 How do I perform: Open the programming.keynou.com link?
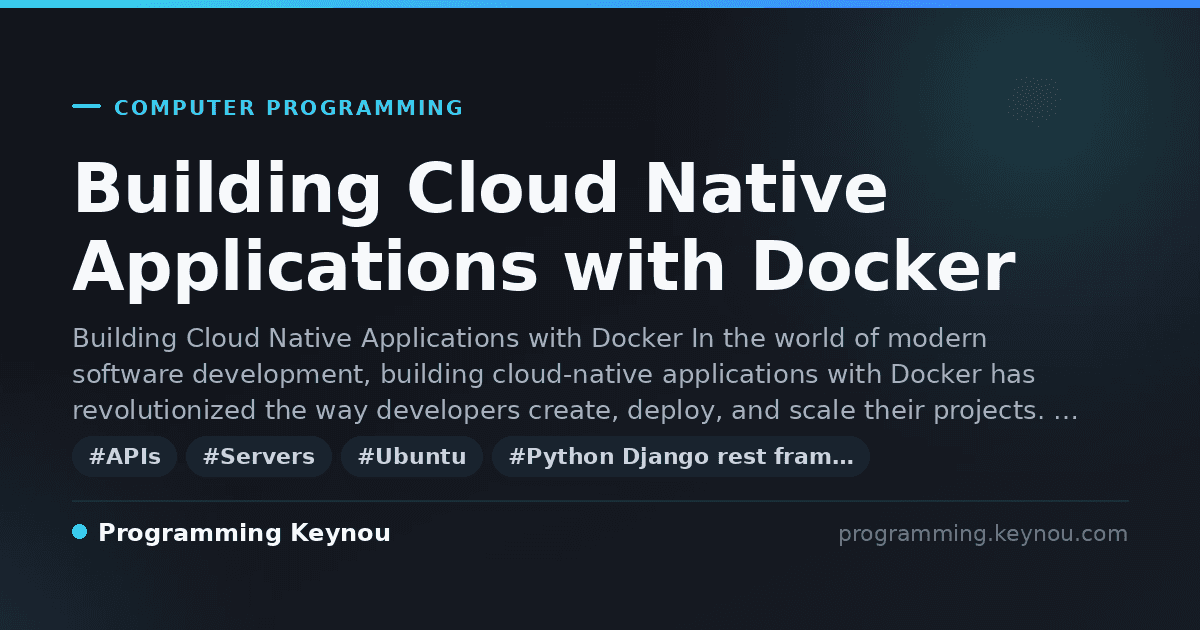tap(982, 534)
